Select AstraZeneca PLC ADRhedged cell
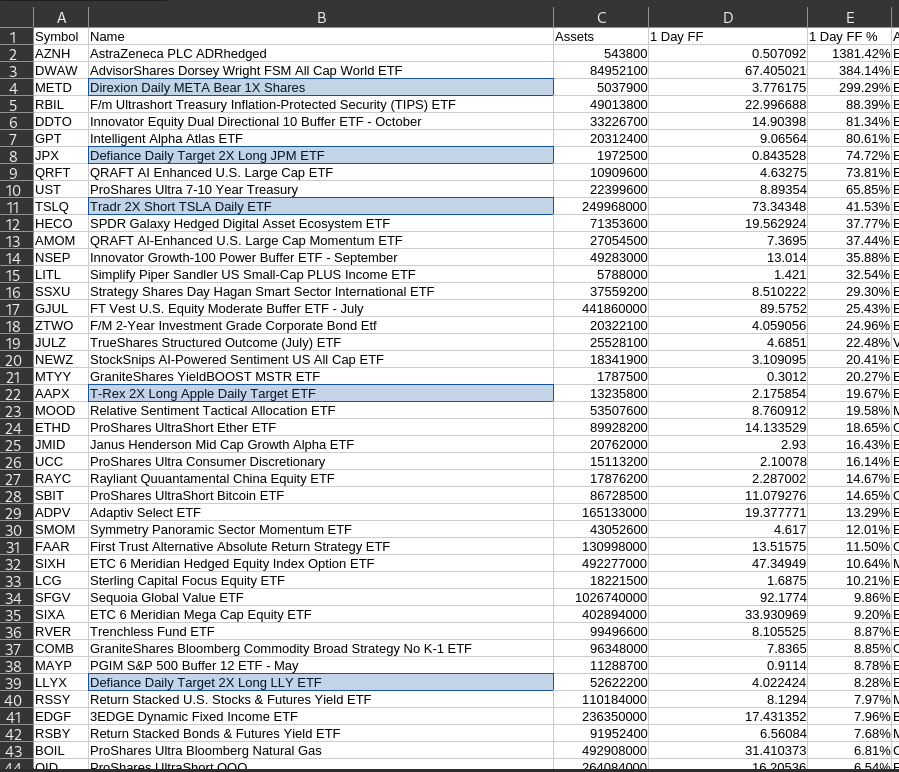Screen dimensions: 899x772 [321, 54]
